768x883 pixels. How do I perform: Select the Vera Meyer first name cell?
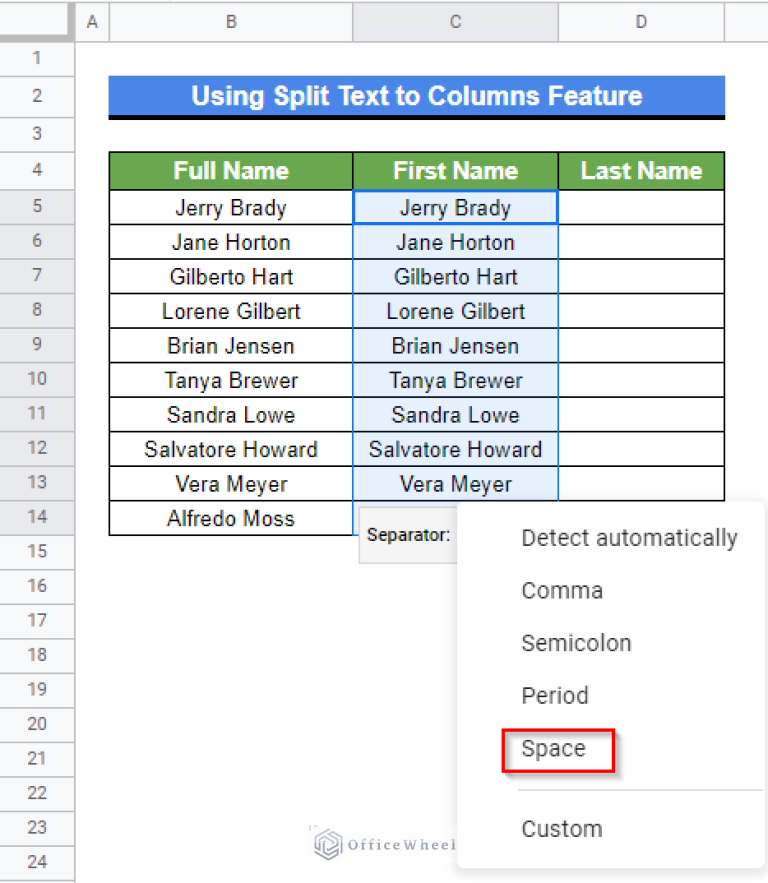[x=455, y=483]
